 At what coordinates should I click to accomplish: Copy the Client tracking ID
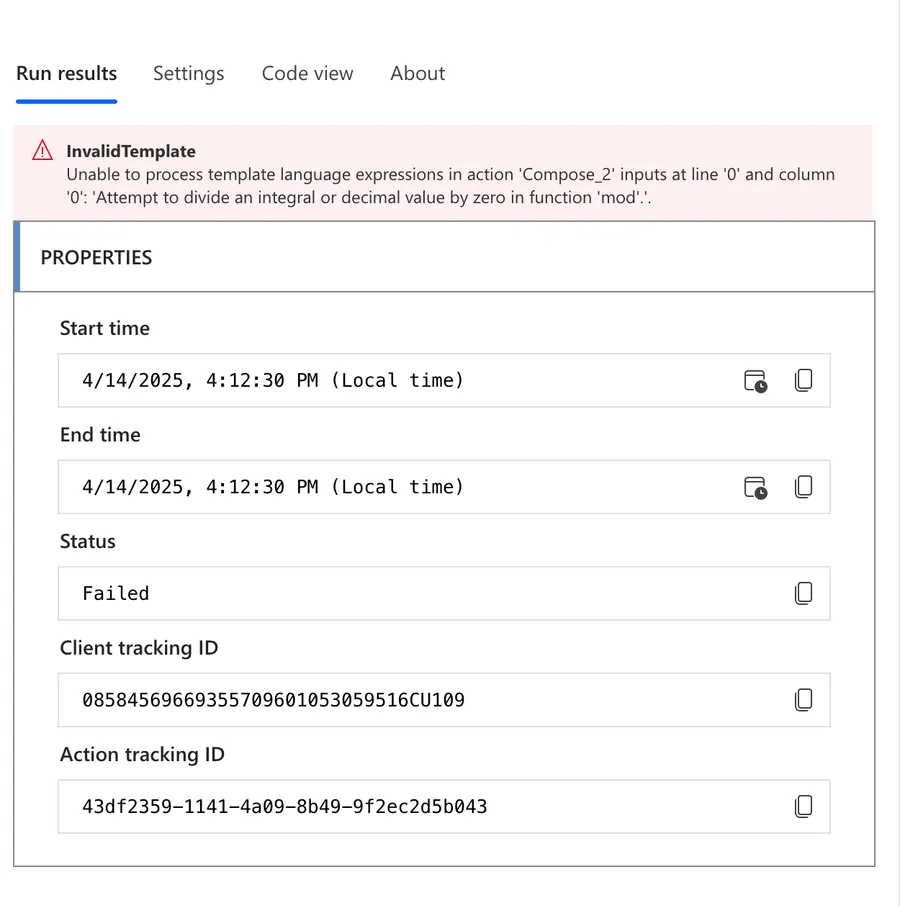click(x=803, y=700)
